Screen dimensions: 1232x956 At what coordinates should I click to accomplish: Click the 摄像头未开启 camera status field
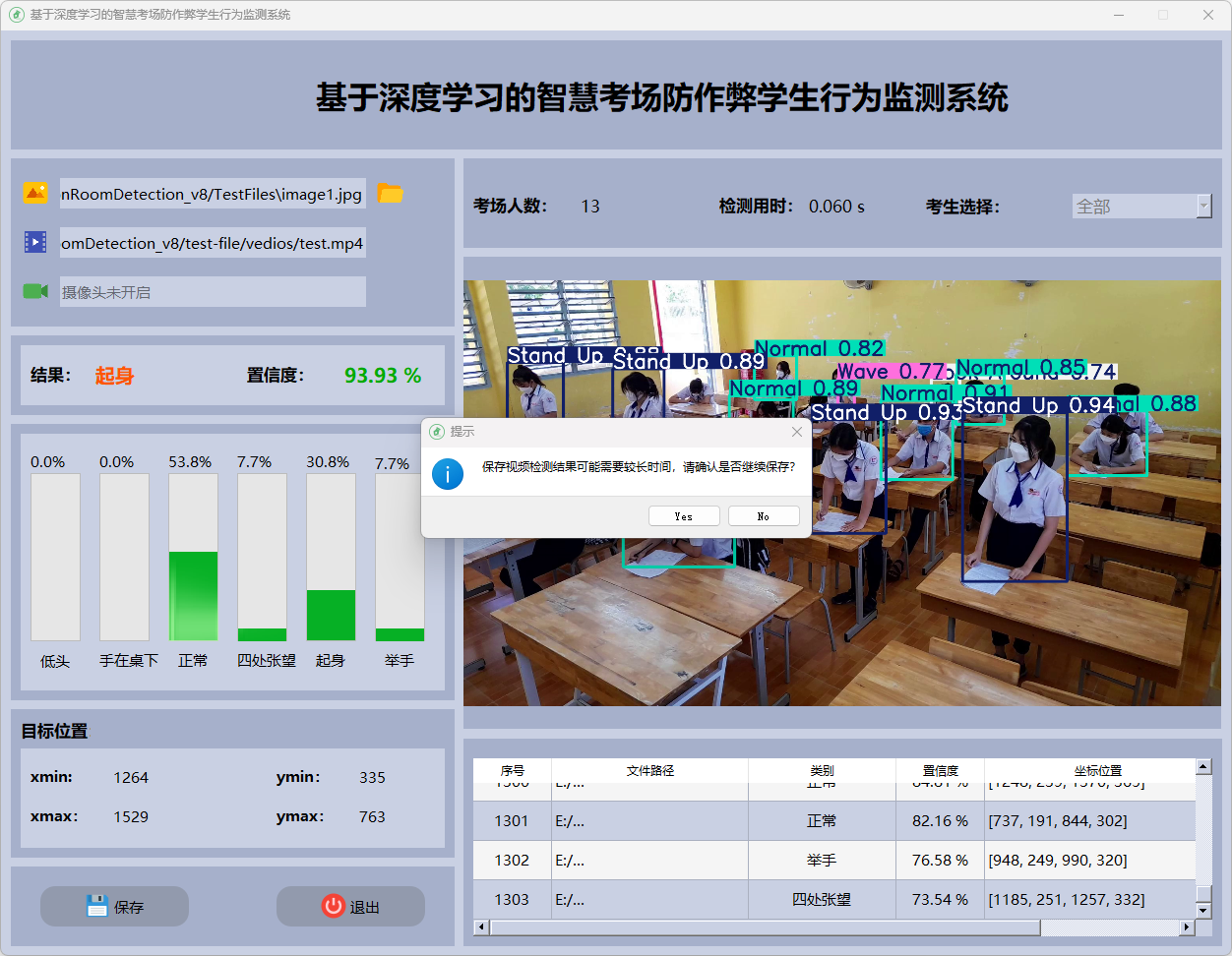[212, 292]
